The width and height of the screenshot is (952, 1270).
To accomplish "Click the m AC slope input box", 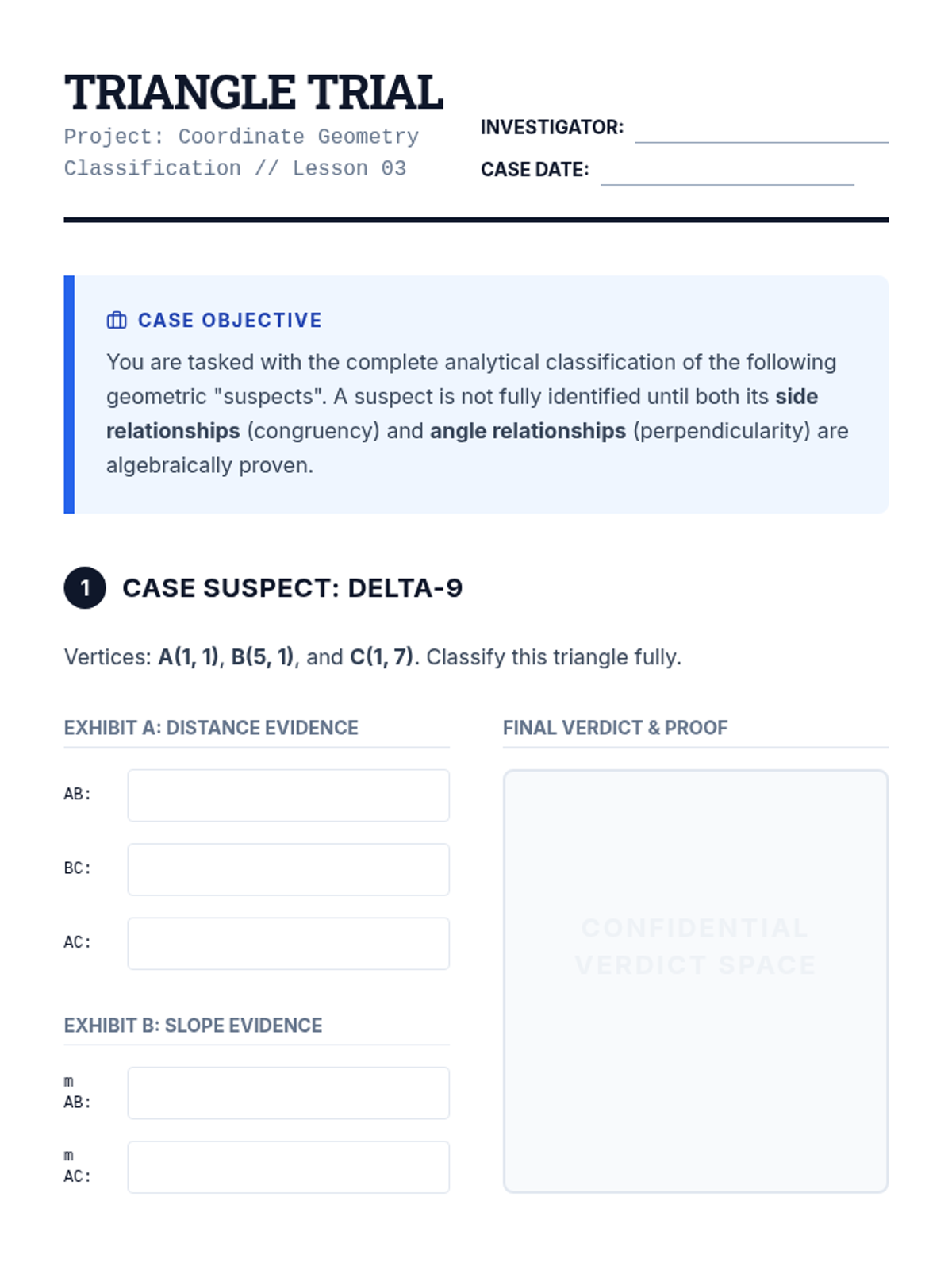I will (288, 1167).
